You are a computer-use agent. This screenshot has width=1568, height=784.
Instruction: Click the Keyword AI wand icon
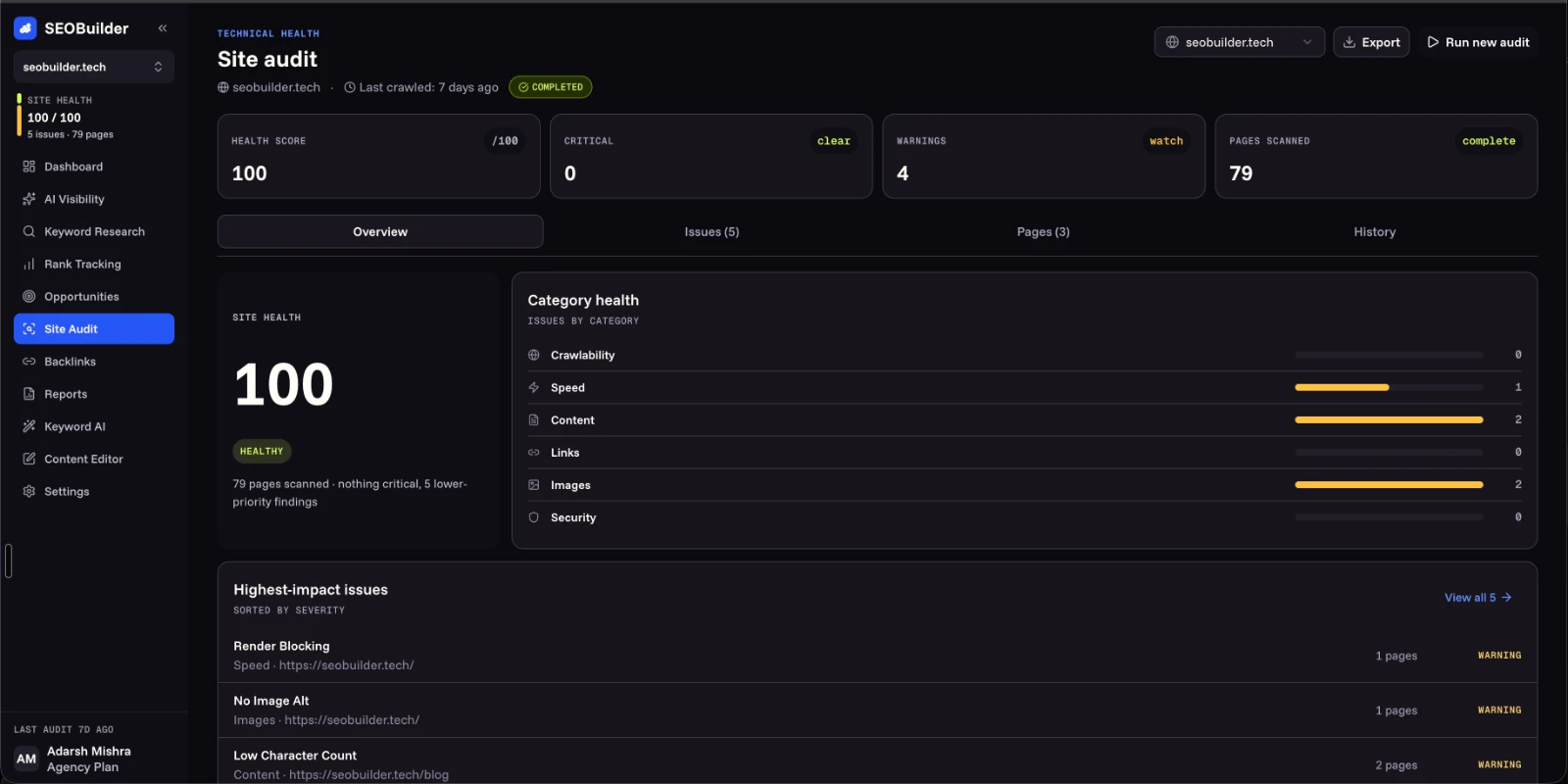pos(29,426)
